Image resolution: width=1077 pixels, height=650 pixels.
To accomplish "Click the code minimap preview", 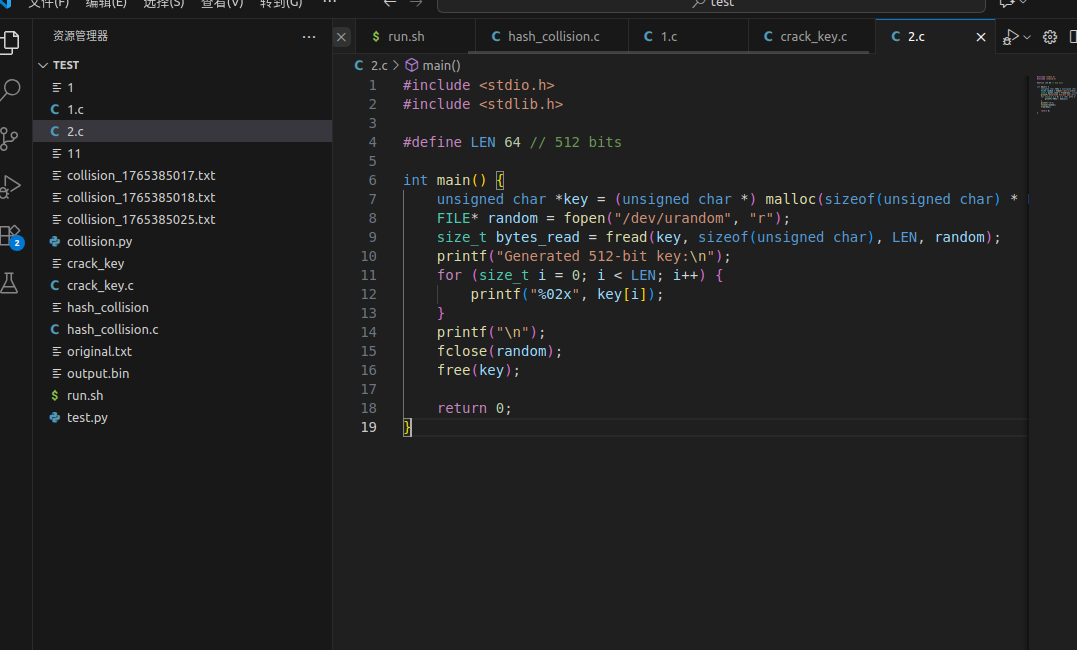I will [1054, 93].
